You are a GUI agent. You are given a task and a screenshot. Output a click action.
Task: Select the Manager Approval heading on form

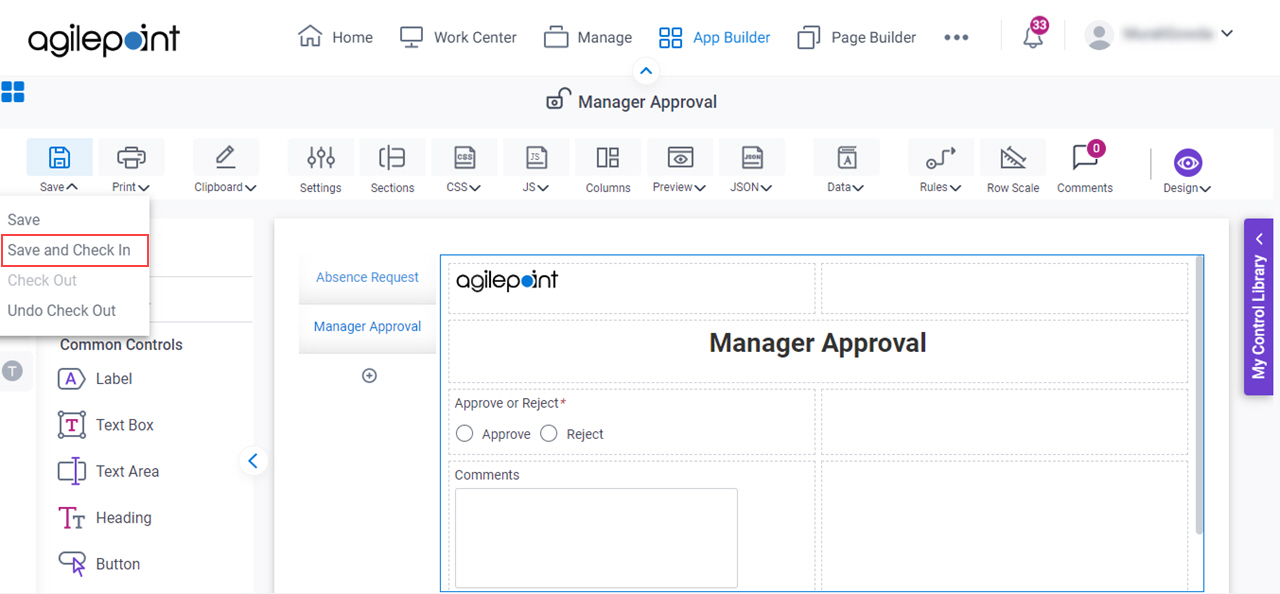point(818,343)
